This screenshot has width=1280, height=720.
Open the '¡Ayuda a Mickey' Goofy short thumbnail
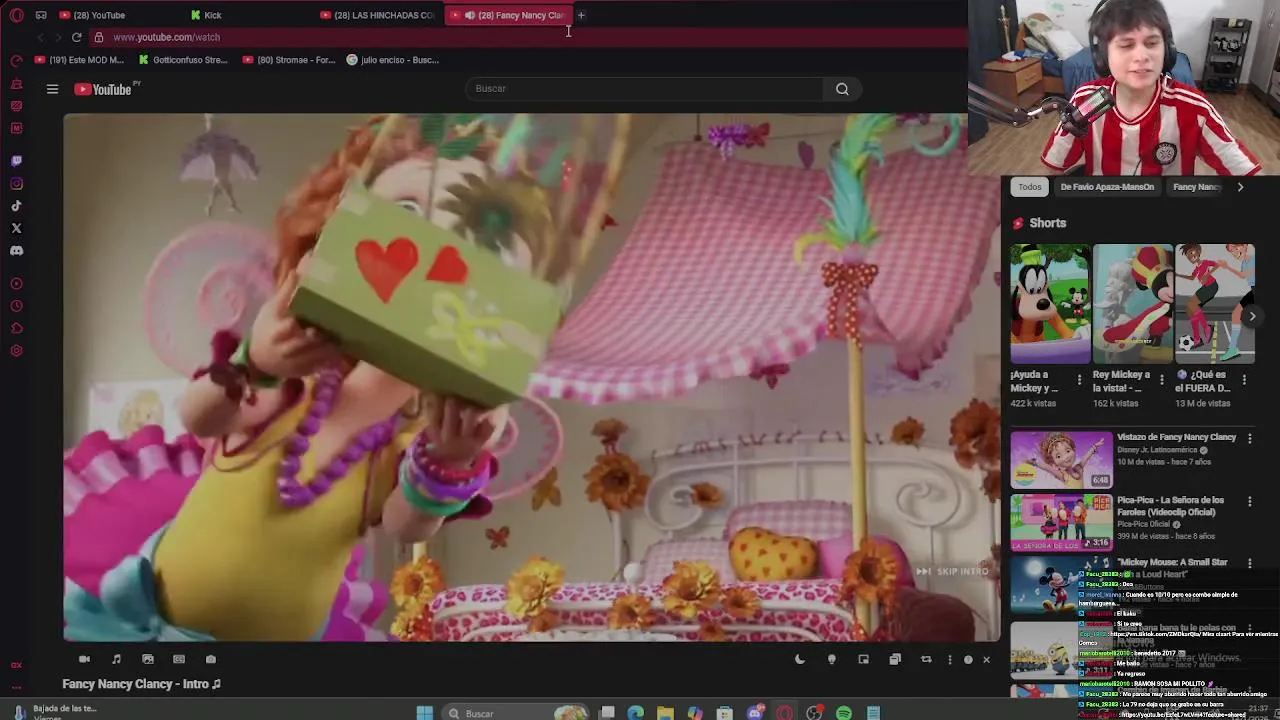click(1050, 303)
